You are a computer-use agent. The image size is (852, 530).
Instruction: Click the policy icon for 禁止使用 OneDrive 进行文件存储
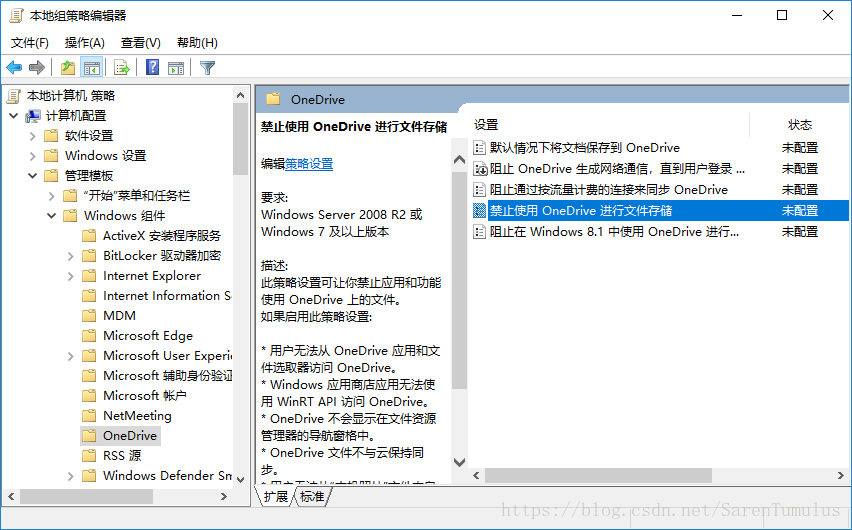tap(479, 210)
